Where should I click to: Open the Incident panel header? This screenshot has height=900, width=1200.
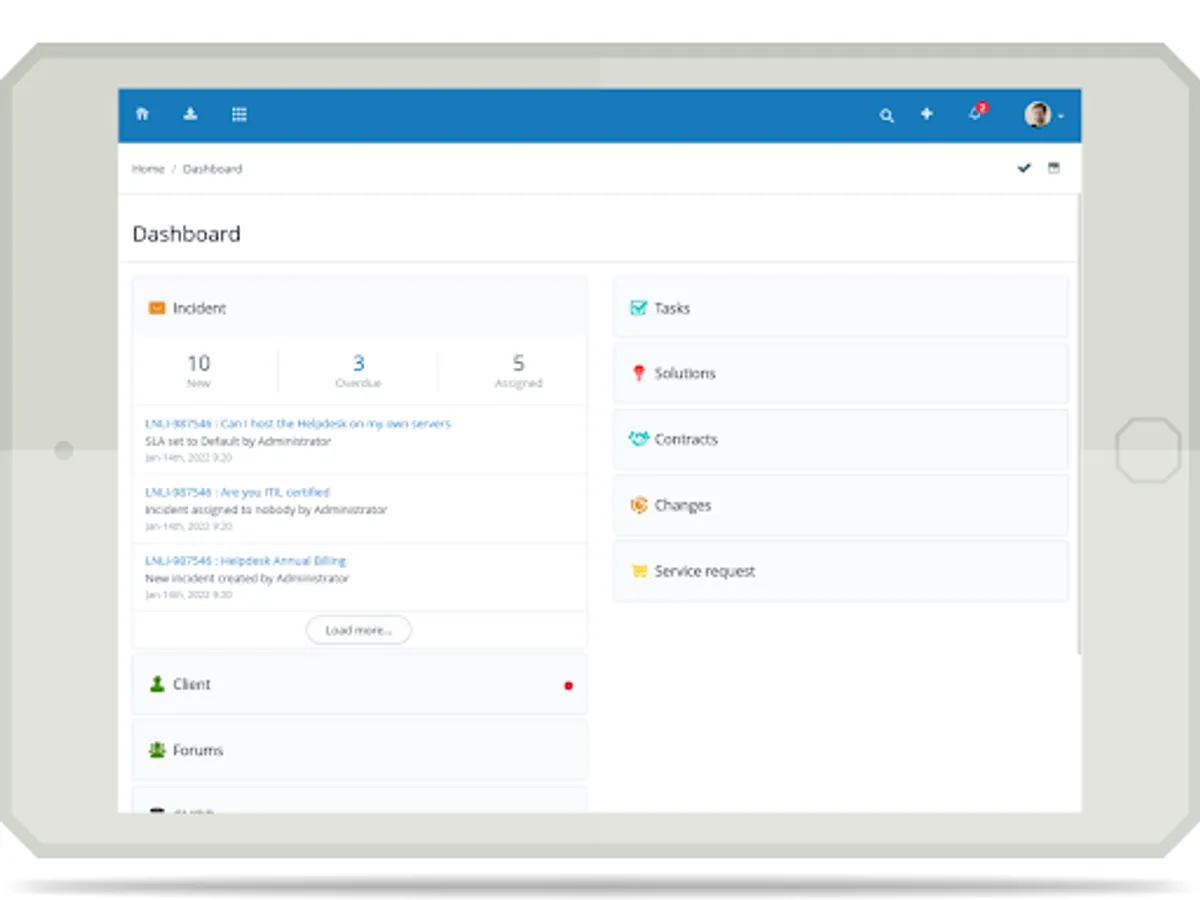pyautogui.click(x=360, y=308)
